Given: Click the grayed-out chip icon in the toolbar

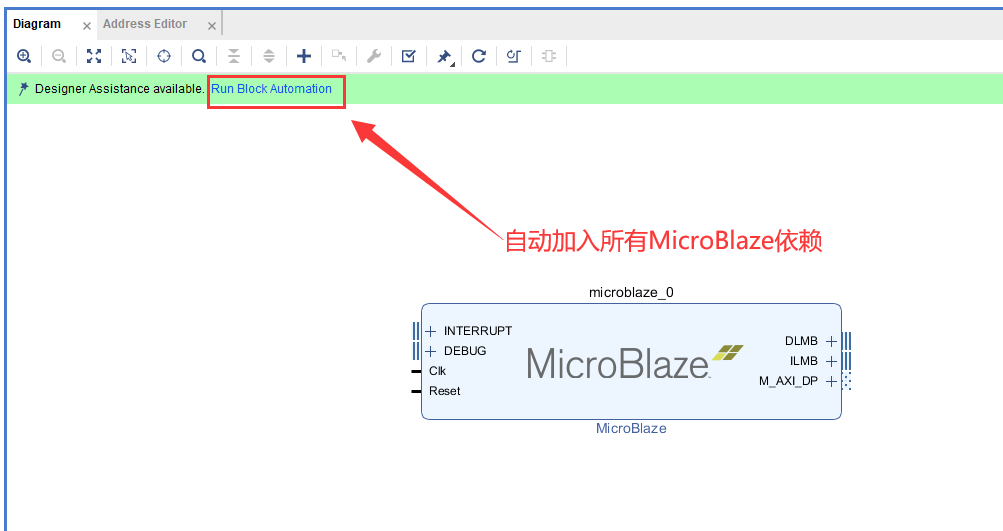Looking at the screenshot, I should pos(549,56).
